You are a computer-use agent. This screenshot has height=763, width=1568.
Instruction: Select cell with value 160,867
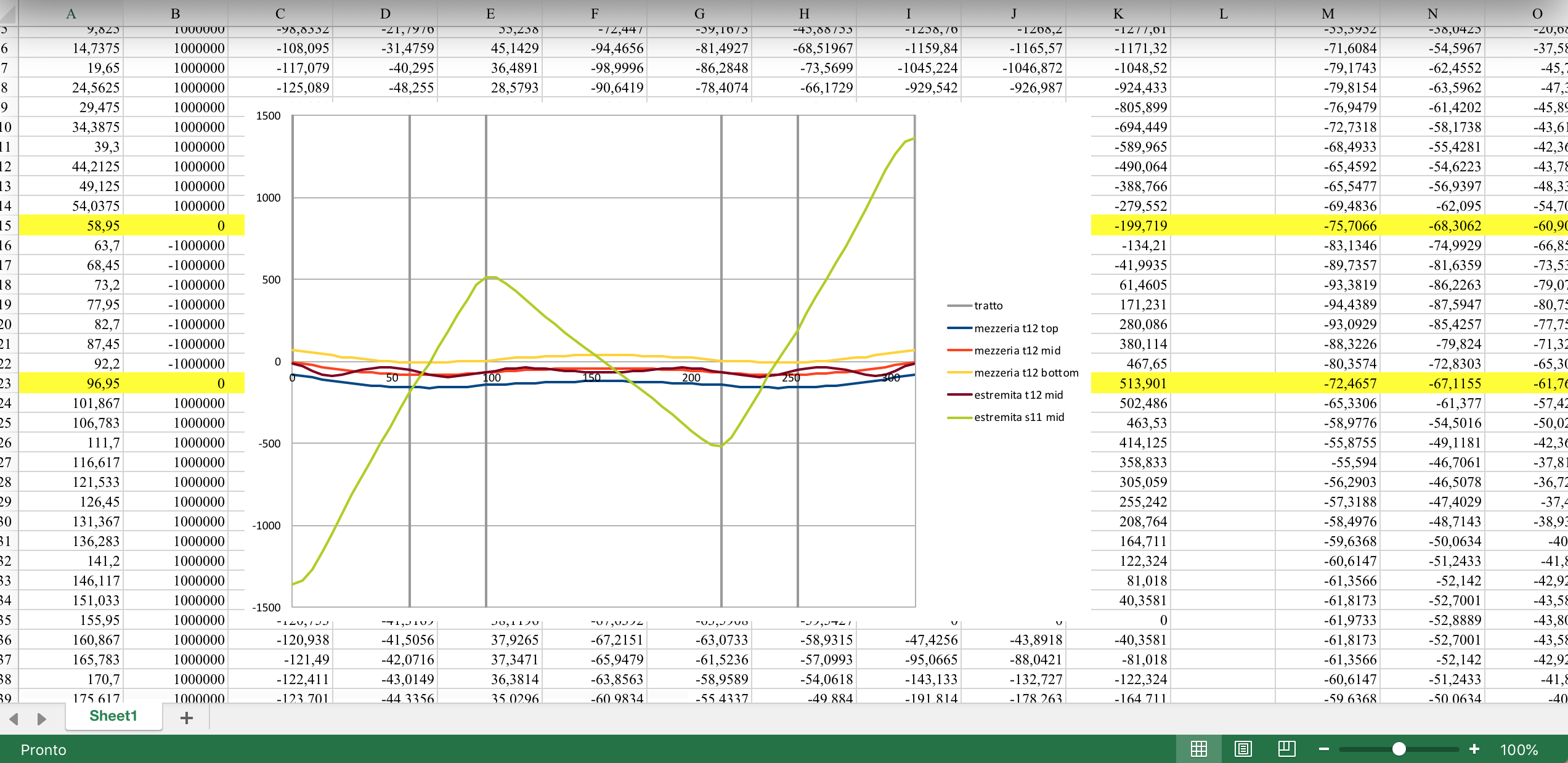click(71, 639)
